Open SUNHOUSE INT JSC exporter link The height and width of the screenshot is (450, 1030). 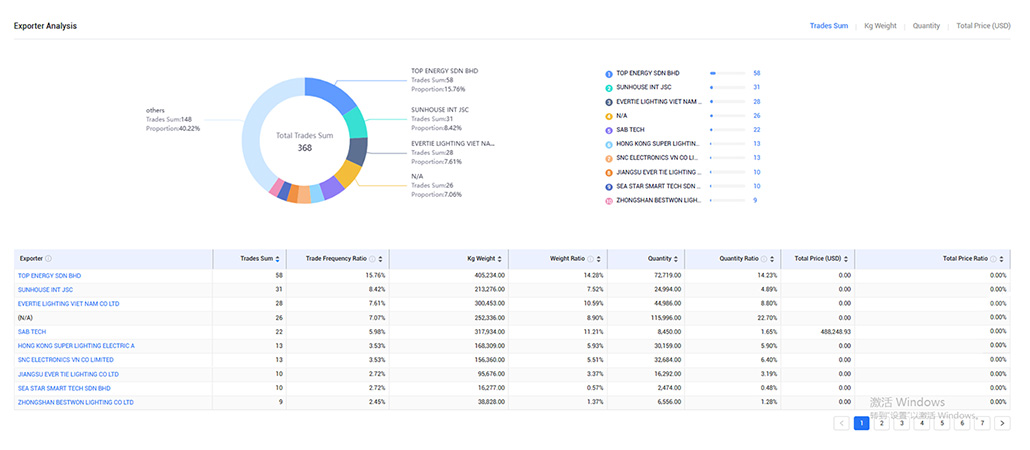(x=45, y=290)
